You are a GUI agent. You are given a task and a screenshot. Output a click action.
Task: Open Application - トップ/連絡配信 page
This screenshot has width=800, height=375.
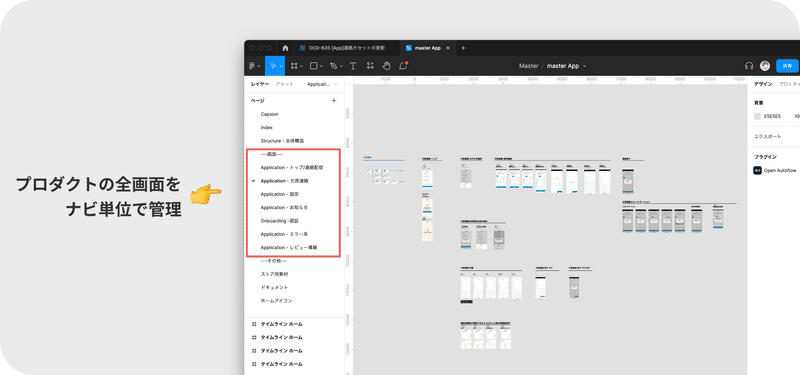(x=293, y=167)
